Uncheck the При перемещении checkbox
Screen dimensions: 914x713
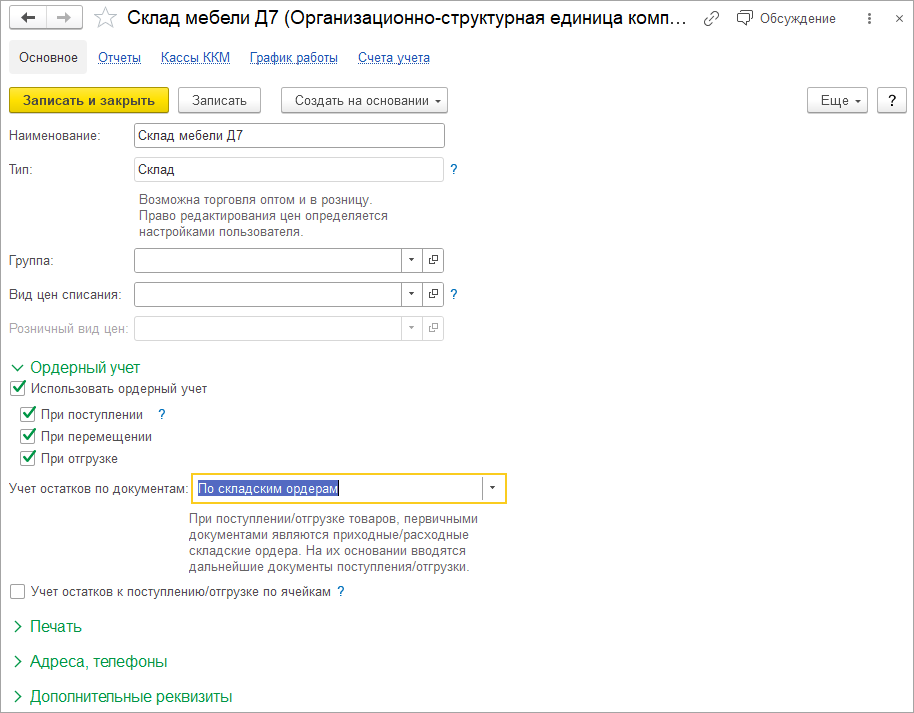[x=28, y=436]
